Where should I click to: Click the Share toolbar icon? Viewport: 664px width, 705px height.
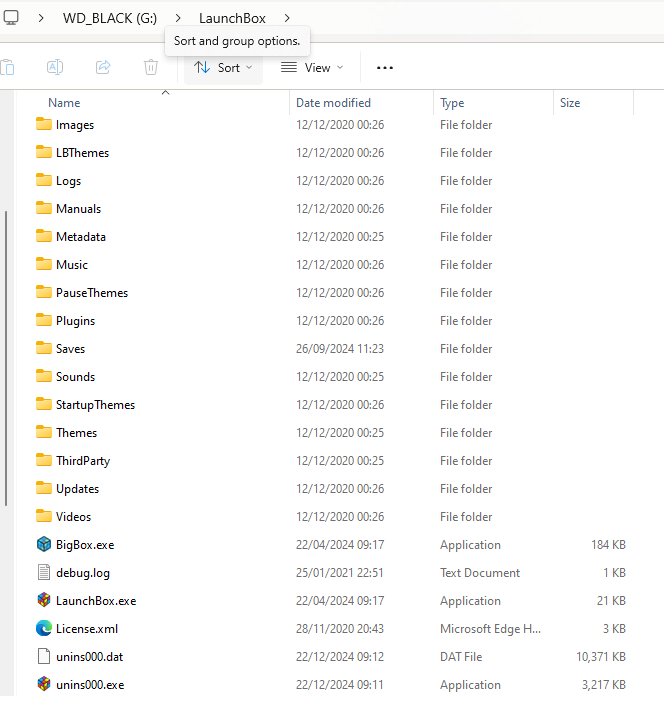tap(103, 67)
